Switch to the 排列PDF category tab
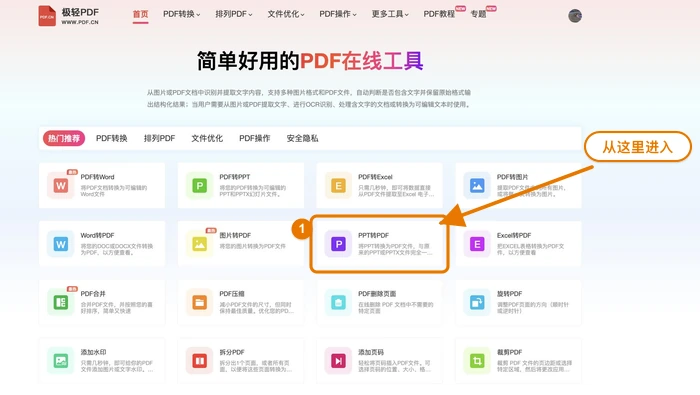Viewport: 700px width, 395px height. 159,138
